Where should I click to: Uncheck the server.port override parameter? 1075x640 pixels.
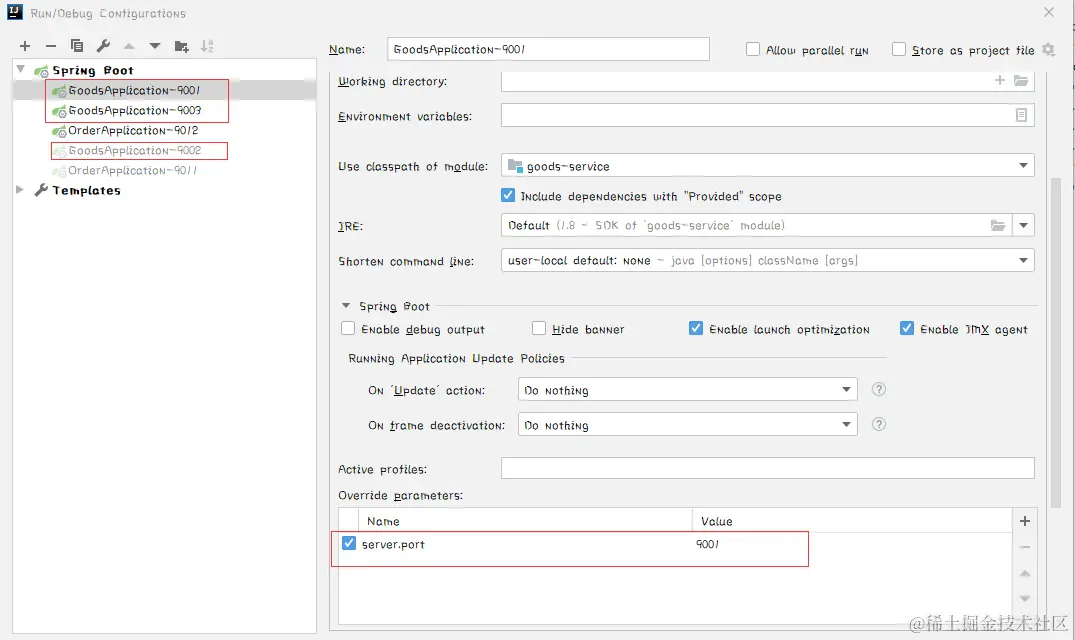click(349, 543)
